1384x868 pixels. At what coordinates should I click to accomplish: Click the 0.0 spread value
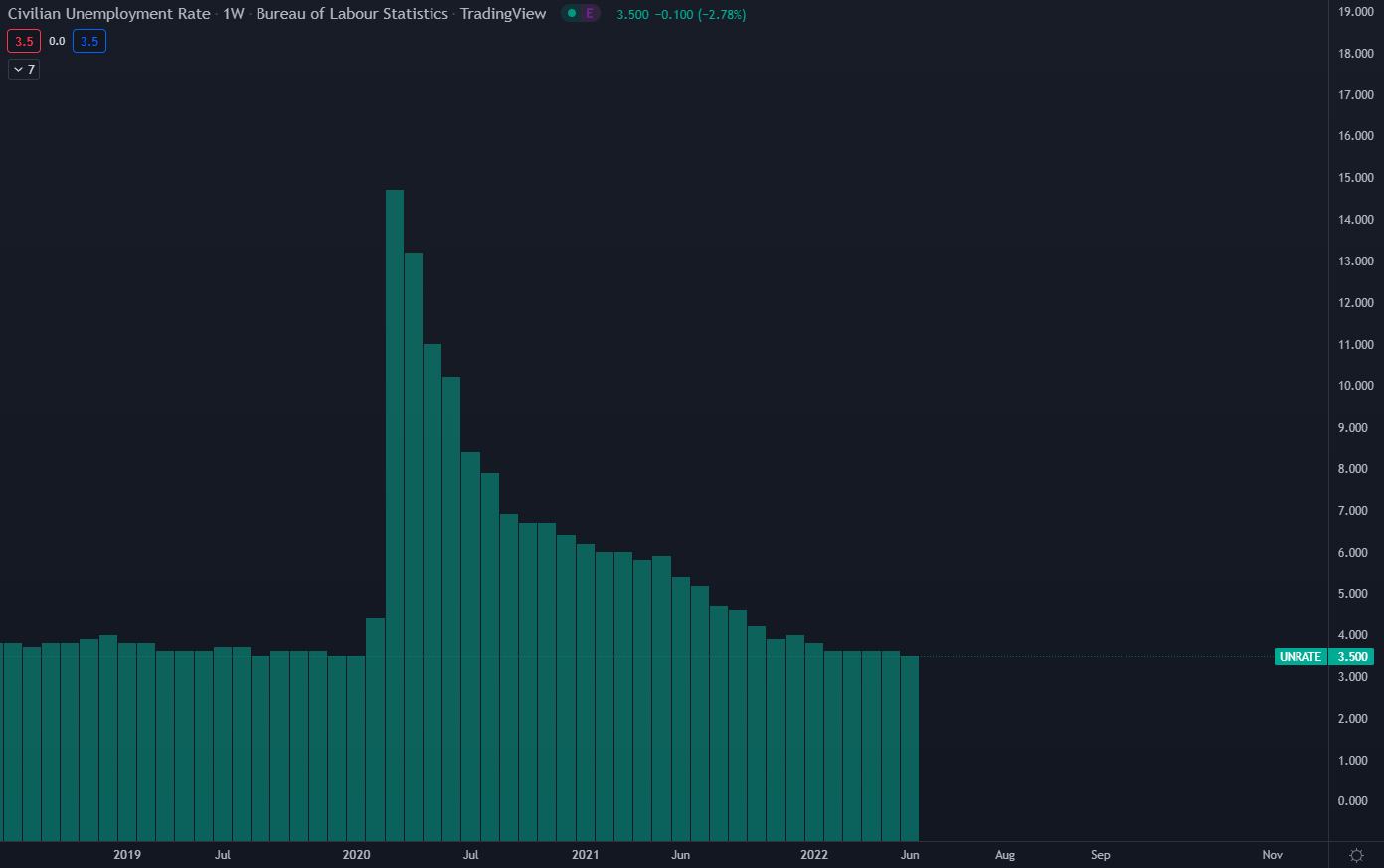pyautogui.click(x=57, y=42)
